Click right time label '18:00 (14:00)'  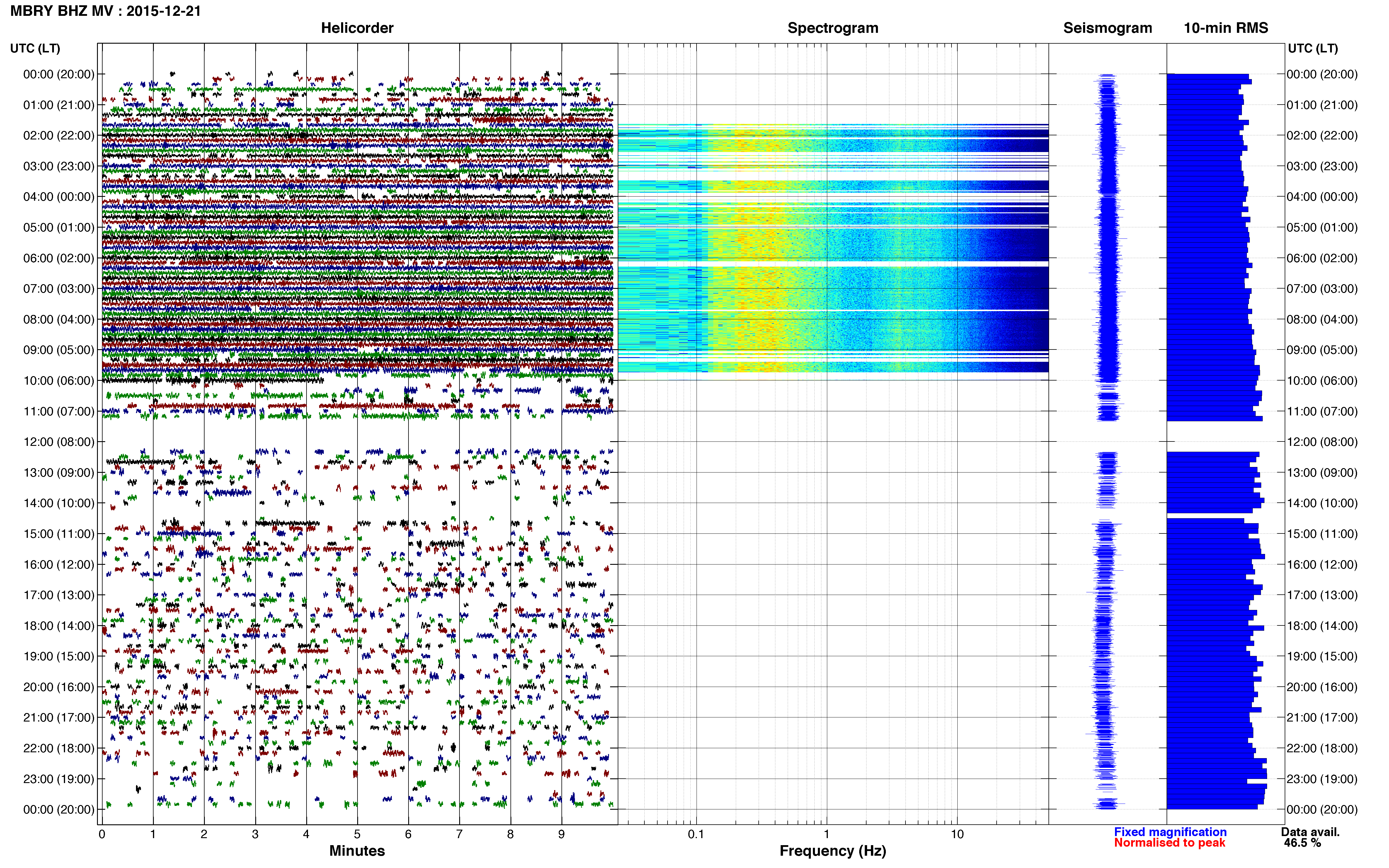point(1322,626)
